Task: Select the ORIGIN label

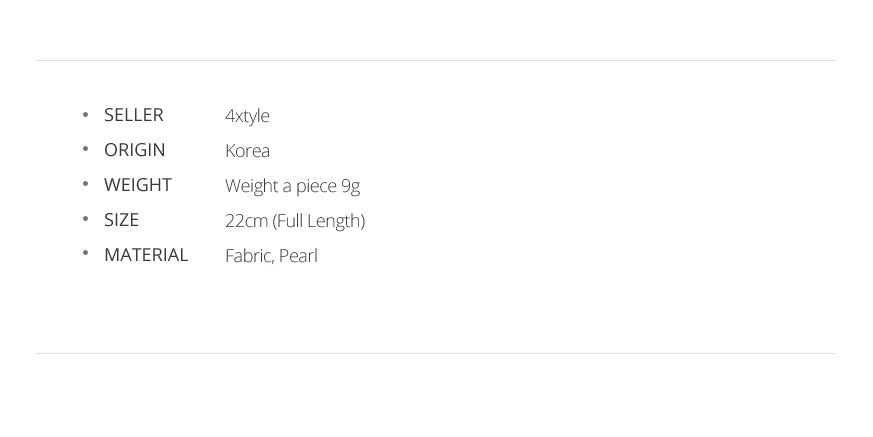Action: tap(135, 150)
